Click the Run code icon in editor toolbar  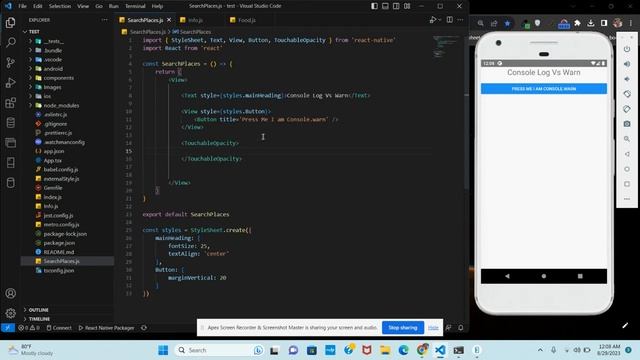(x=433, y=20)
